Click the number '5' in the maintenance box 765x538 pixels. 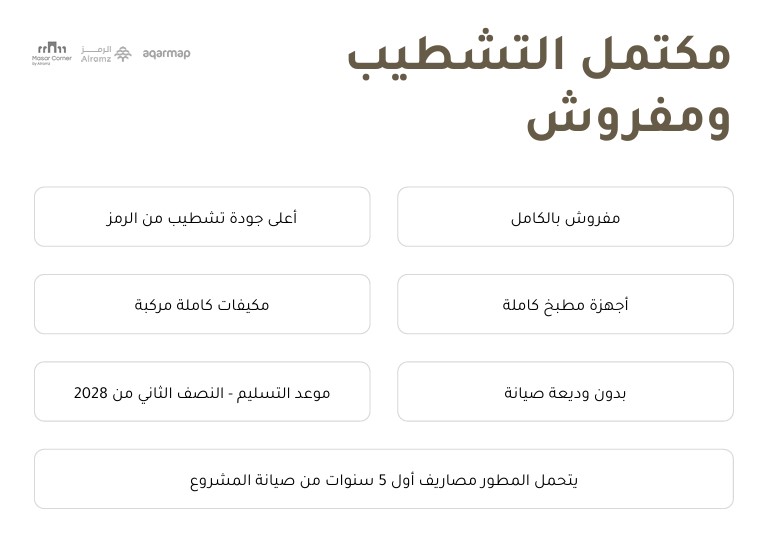click(x=381, y=480)
